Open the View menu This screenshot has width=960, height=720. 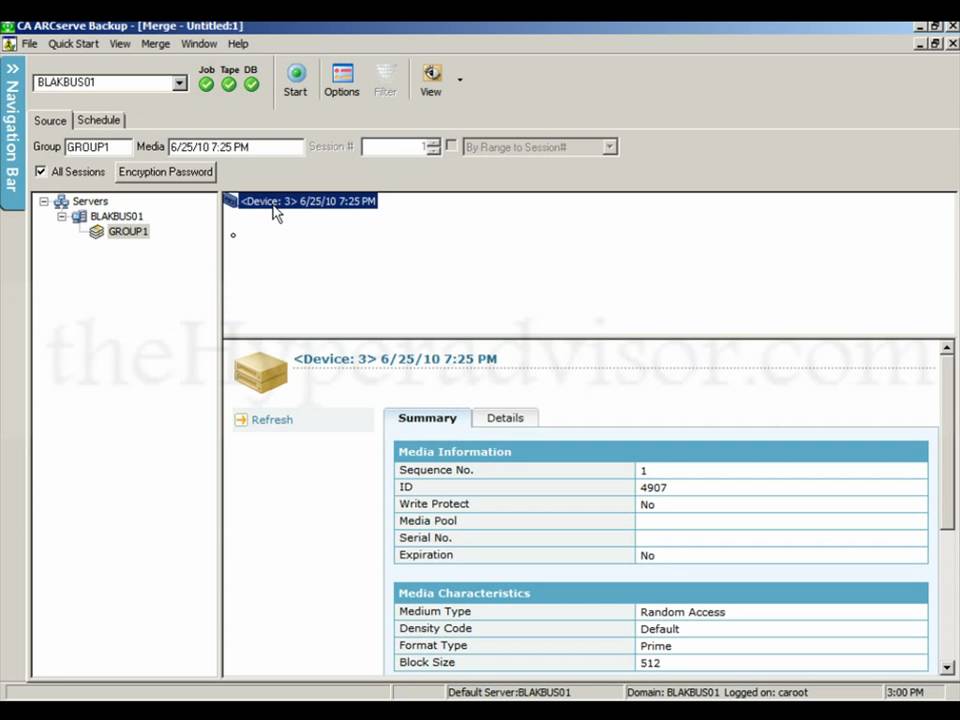click(120, 44)
